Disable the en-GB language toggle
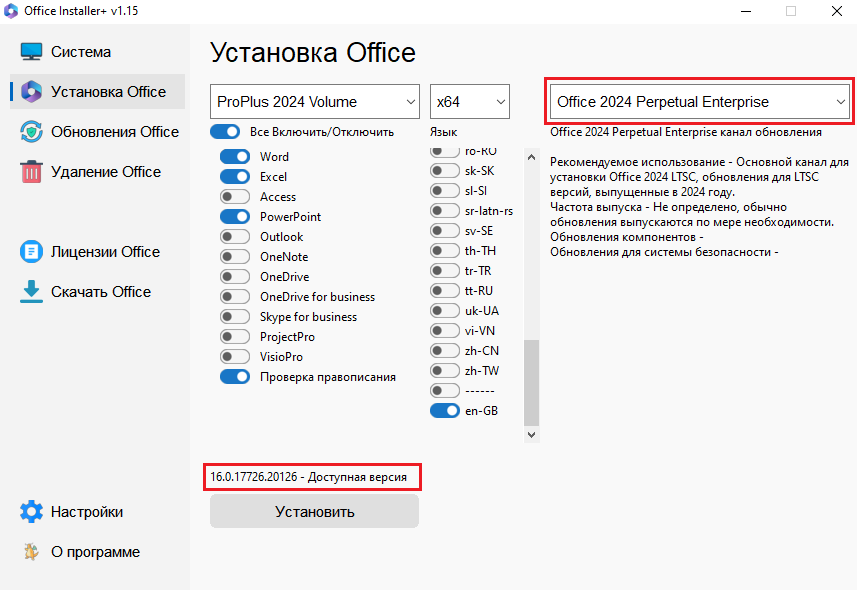 point(445,411)
